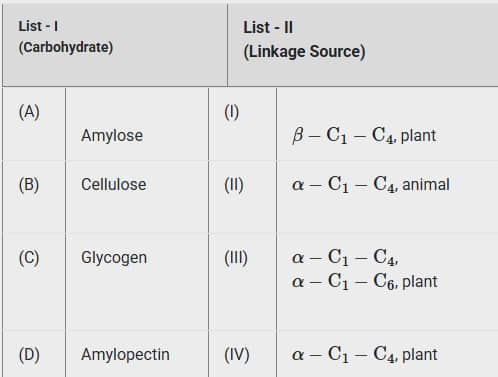Viewport: 498px width, 377px height.
Task: Click the (C) row label
Action: (x=29, y=258)
